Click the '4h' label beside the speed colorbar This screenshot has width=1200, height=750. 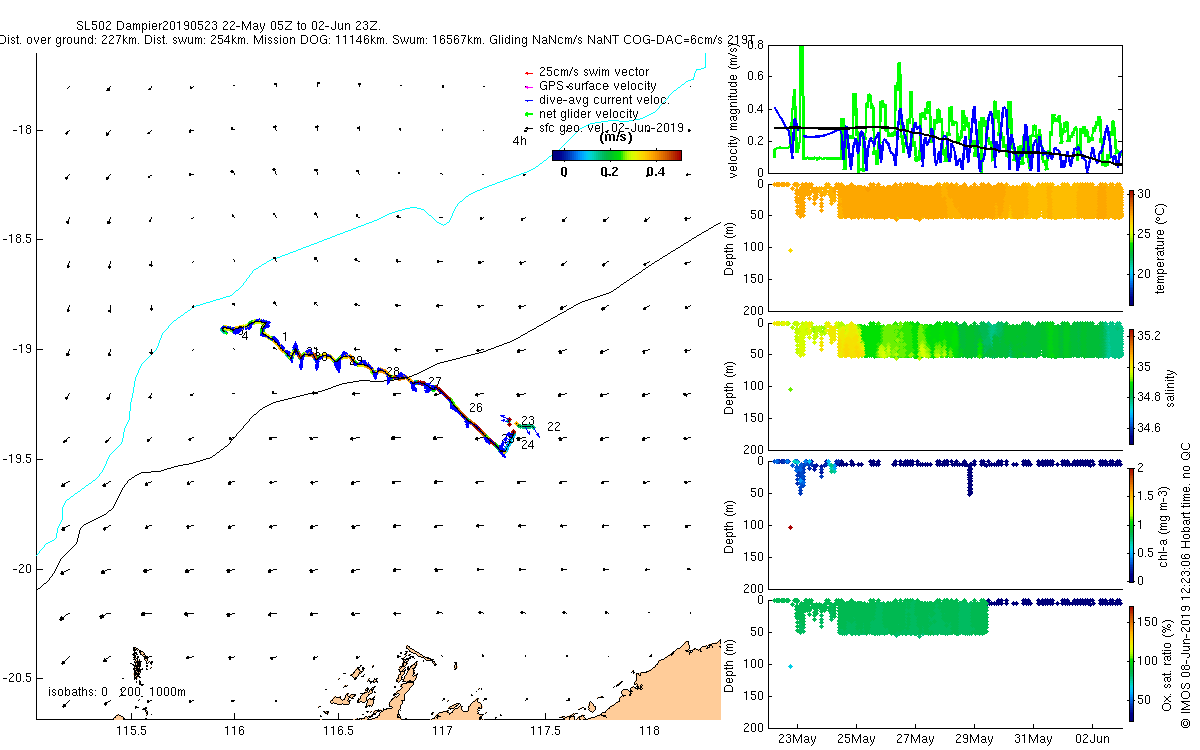click(x=519, y=141)
